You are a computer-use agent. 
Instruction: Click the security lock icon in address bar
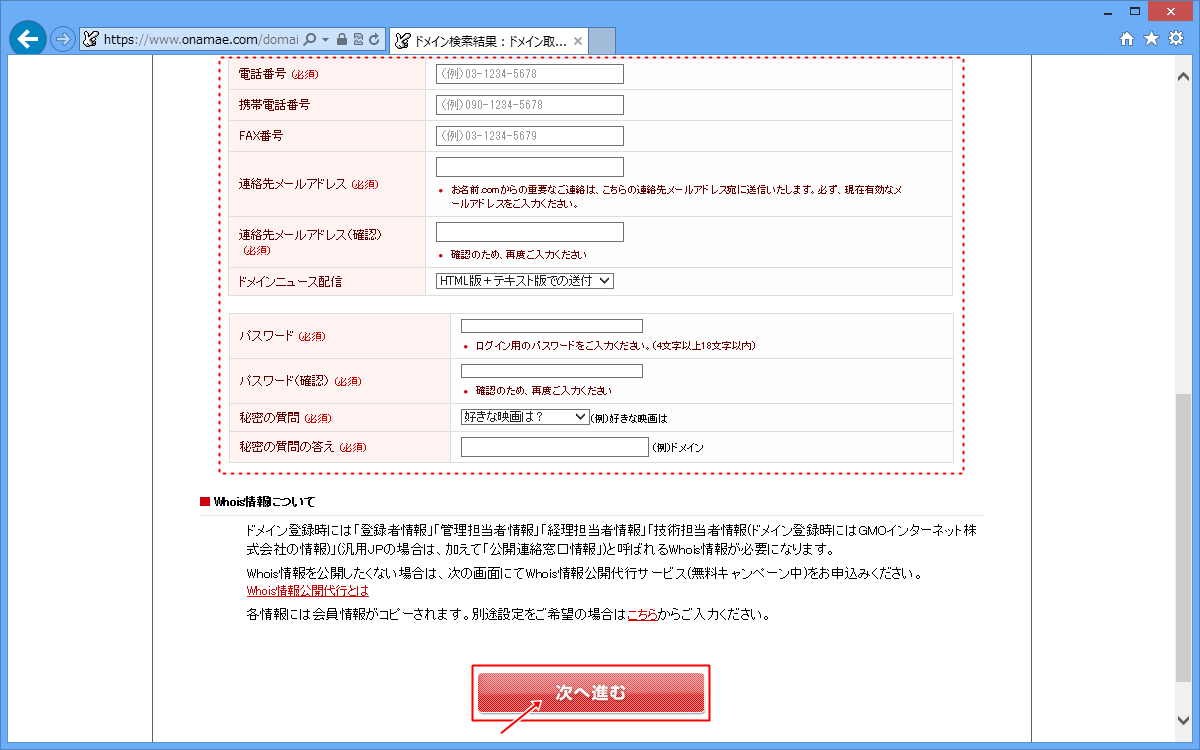(340, 37)
